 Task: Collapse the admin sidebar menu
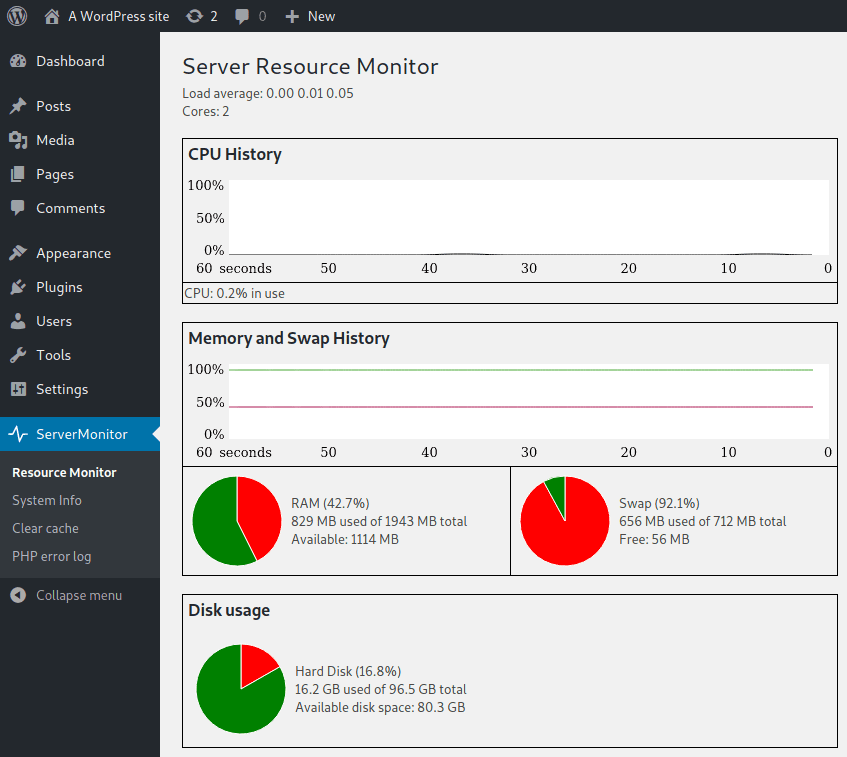[66, 595]
